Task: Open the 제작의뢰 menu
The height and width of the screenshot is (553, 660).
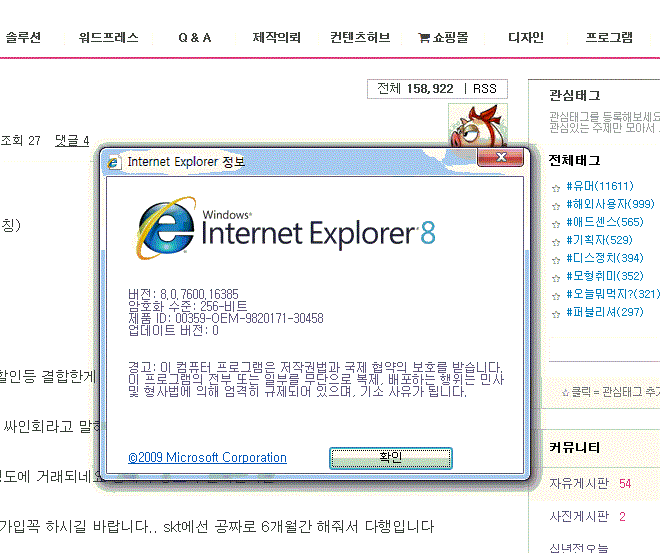Action: tap(277, 37)
